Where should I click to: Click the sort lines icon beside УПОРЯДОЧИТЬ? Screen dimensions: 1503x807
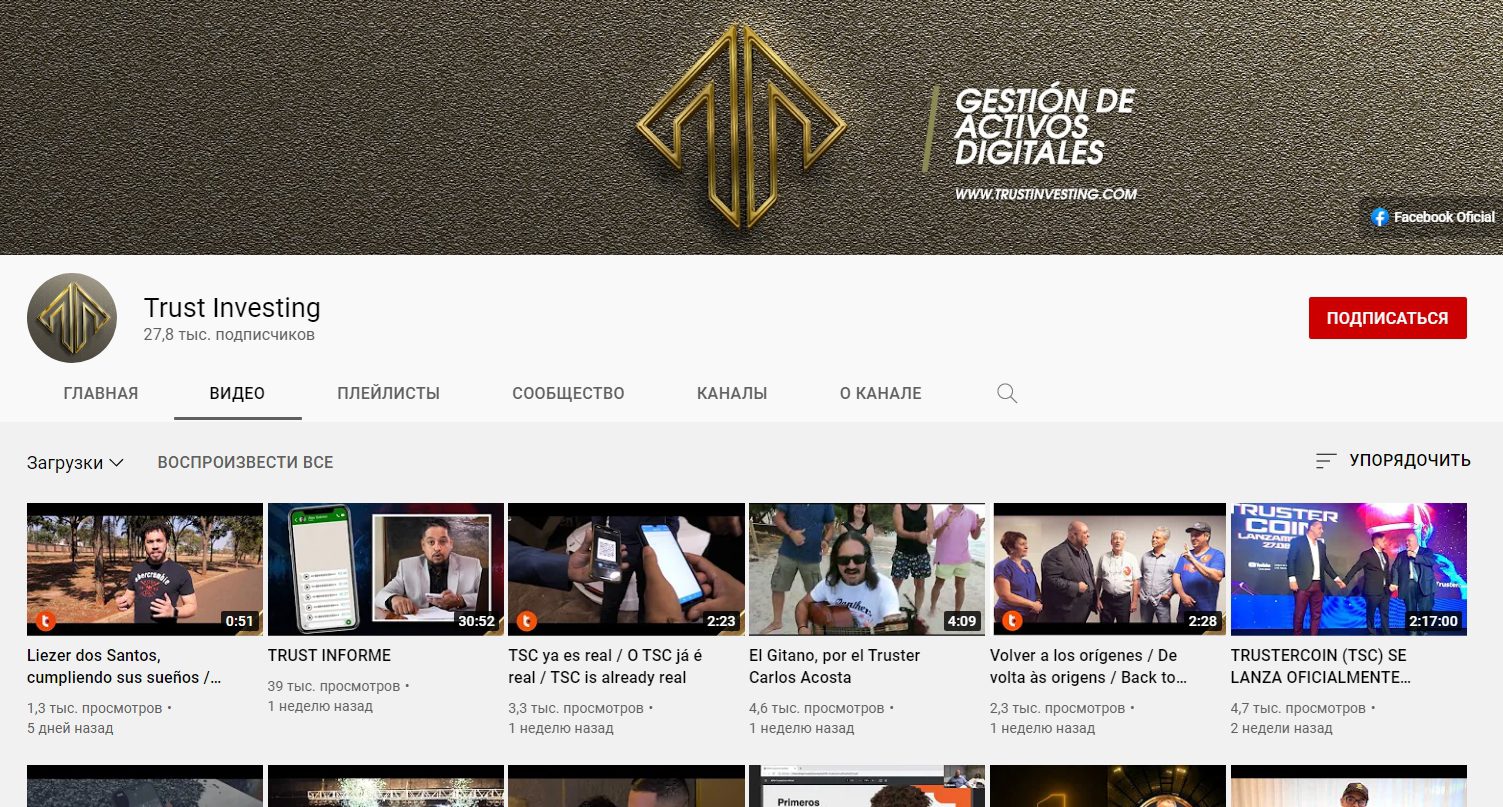point(1326,461)
